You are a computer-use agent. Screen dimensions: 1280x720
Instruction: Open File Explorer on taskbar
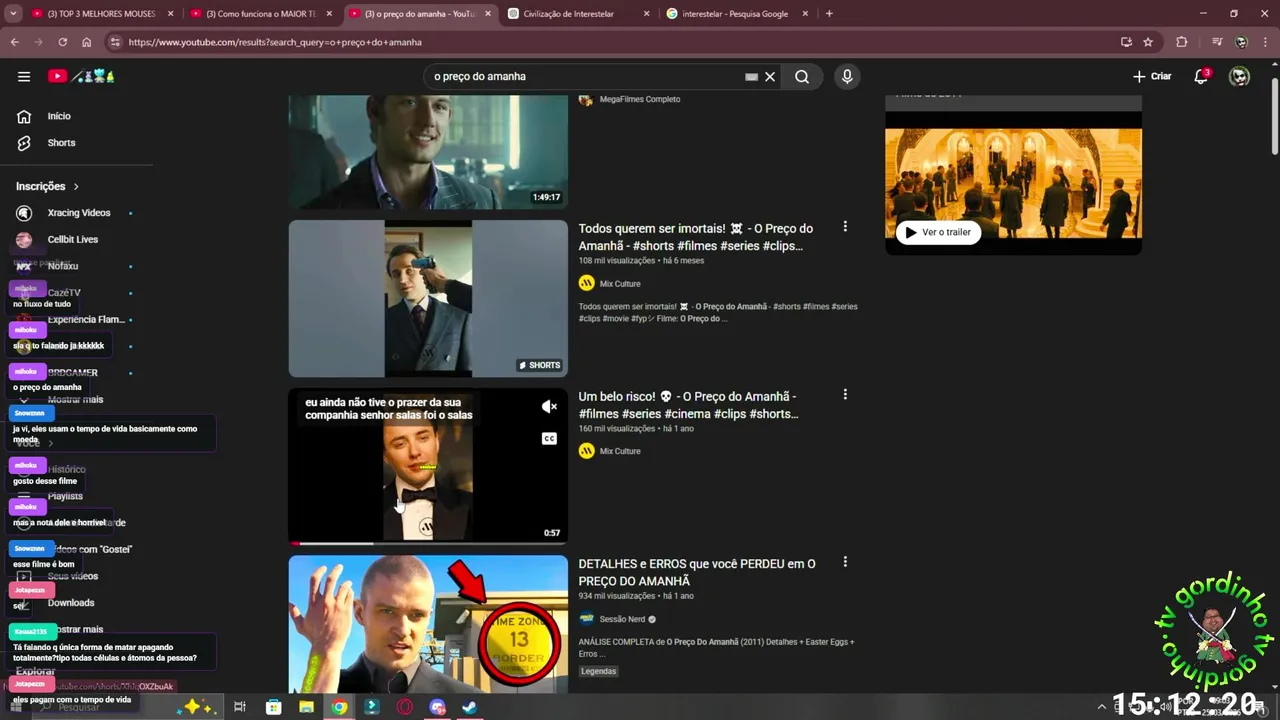click(x=306, y=707)
